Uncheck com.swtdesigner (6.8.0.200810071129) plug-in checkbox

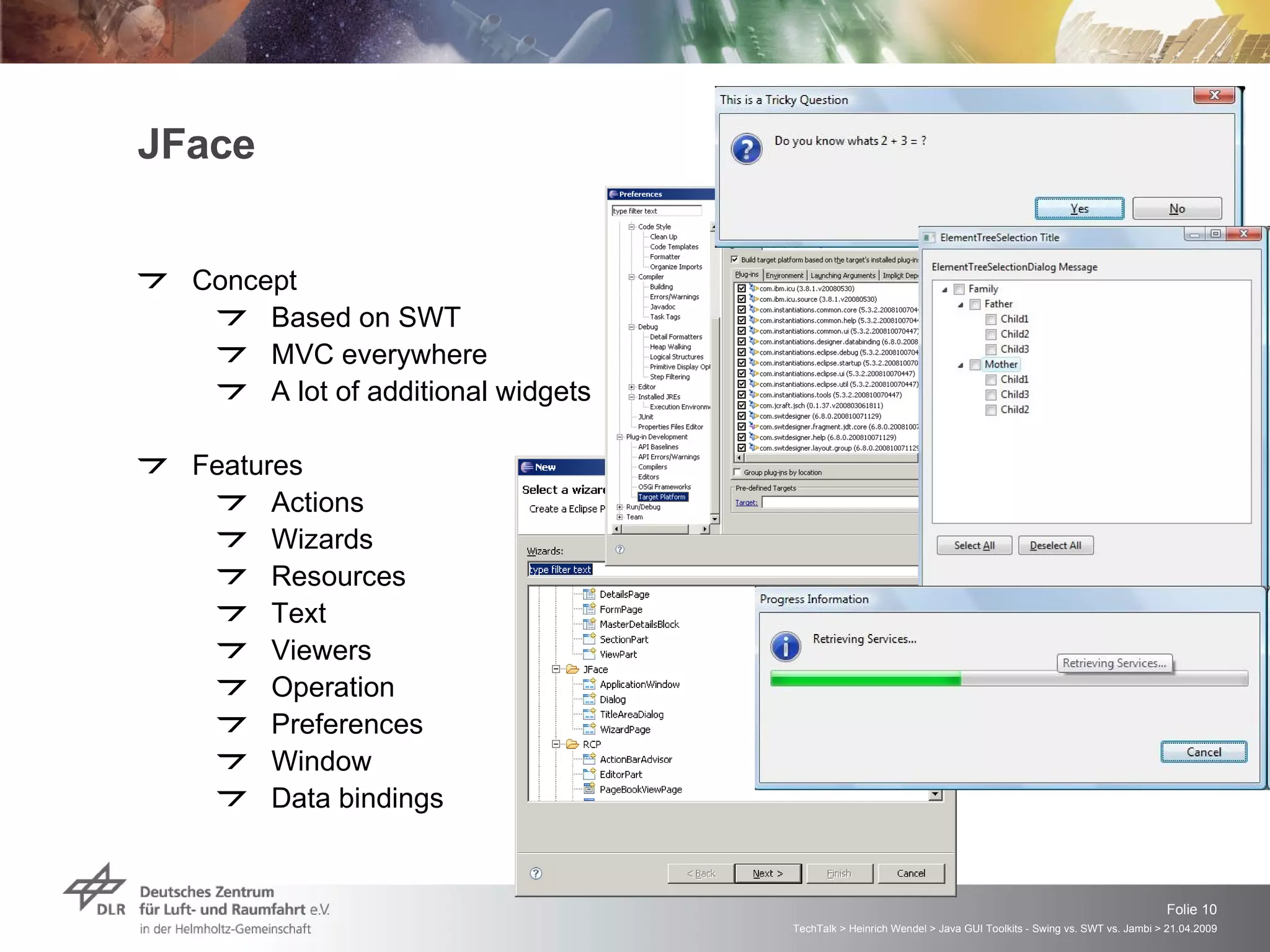(x=741, y=416)
